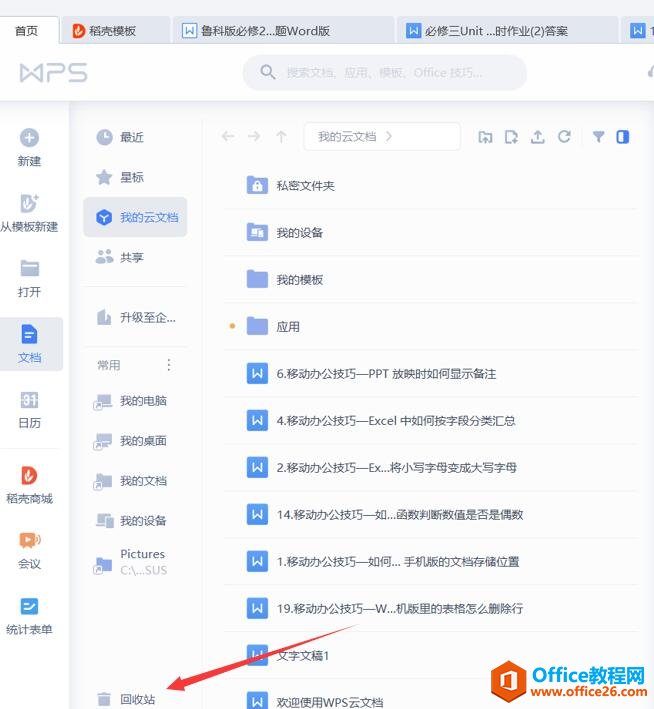
Task: Open 统计表单 form icon
Action: click(x=29, y=607)
